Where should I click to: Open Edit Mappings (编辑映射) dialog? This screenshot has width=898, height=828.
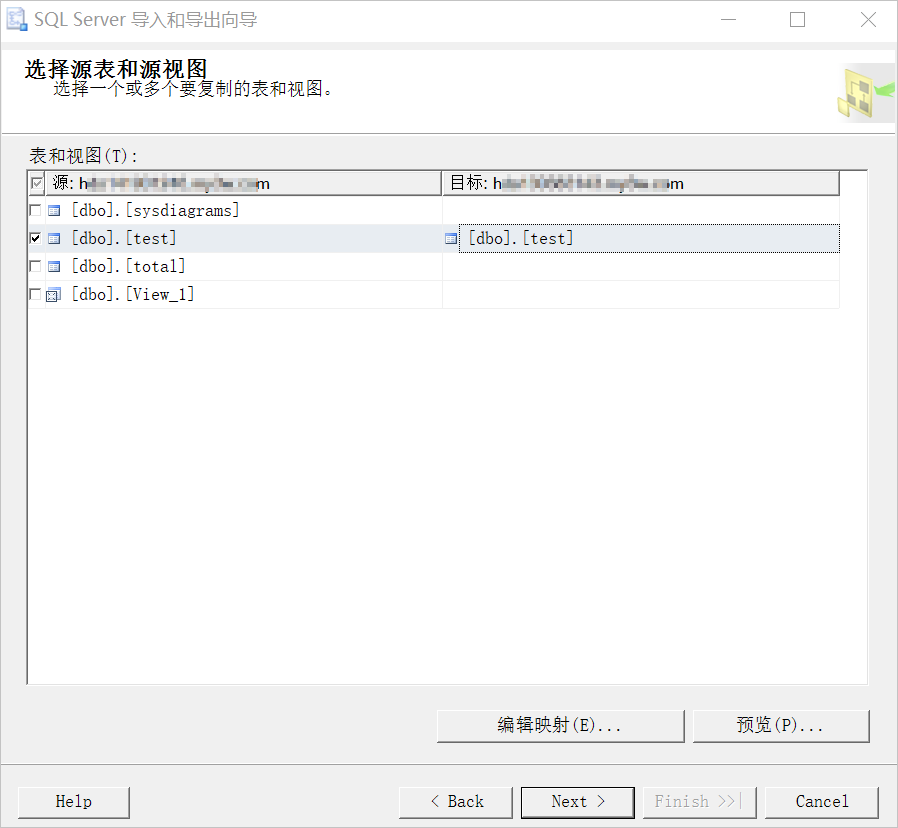pos(560,726)
